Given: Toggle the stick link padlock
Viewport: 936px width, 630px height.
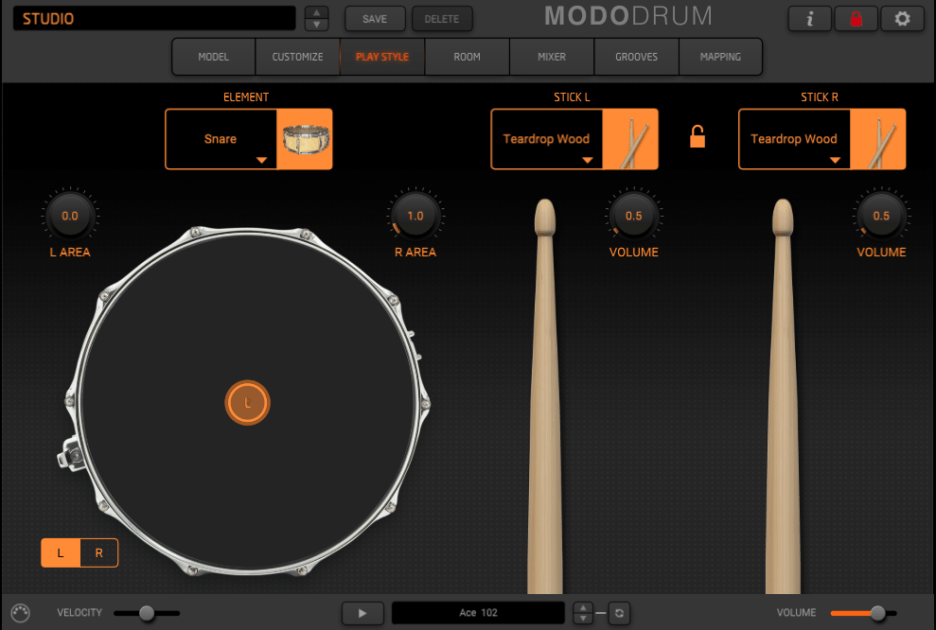Looking at the screenshot, I should point(697,137).
